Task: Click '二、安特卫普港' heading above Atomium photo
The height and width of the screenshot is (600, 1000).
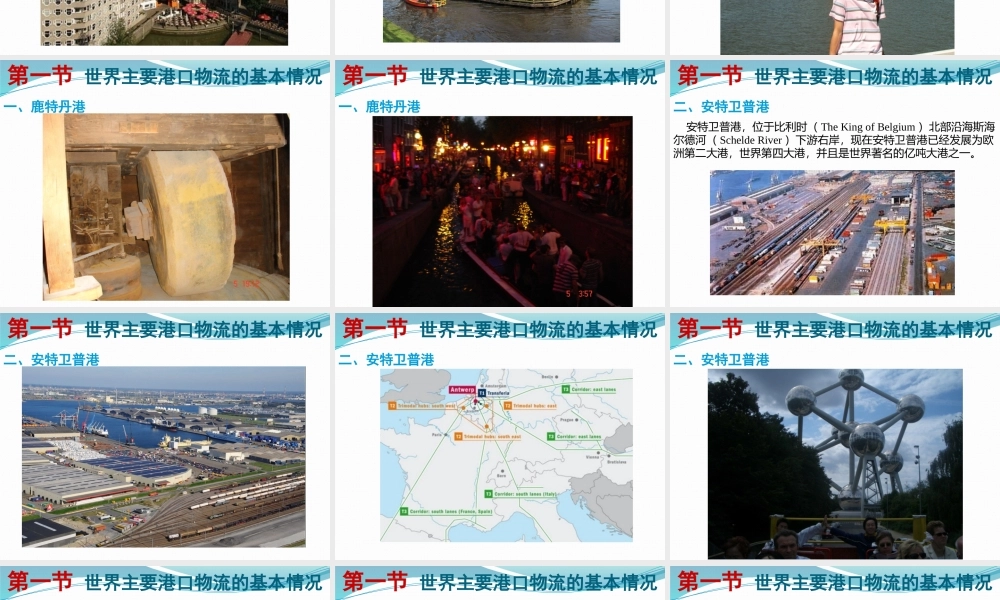Action: [721, 360]
